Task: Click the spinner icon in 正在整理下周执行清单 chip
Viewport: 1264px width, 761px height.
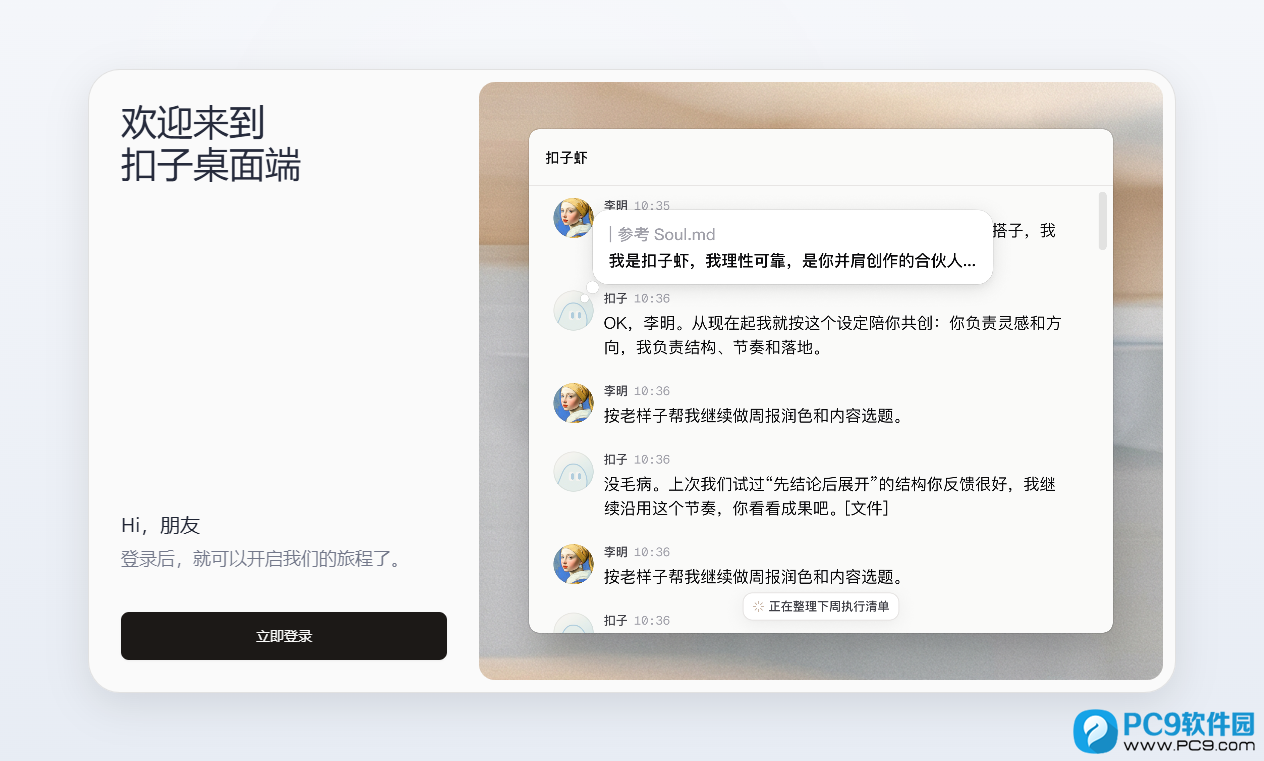Action: tap(758, 606)
